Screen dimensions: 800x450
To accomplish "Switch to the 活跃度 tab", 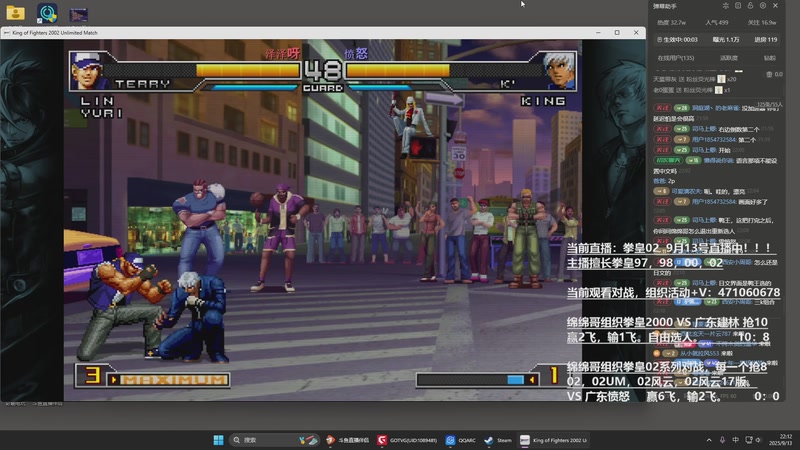I will [x=729, y=58].
